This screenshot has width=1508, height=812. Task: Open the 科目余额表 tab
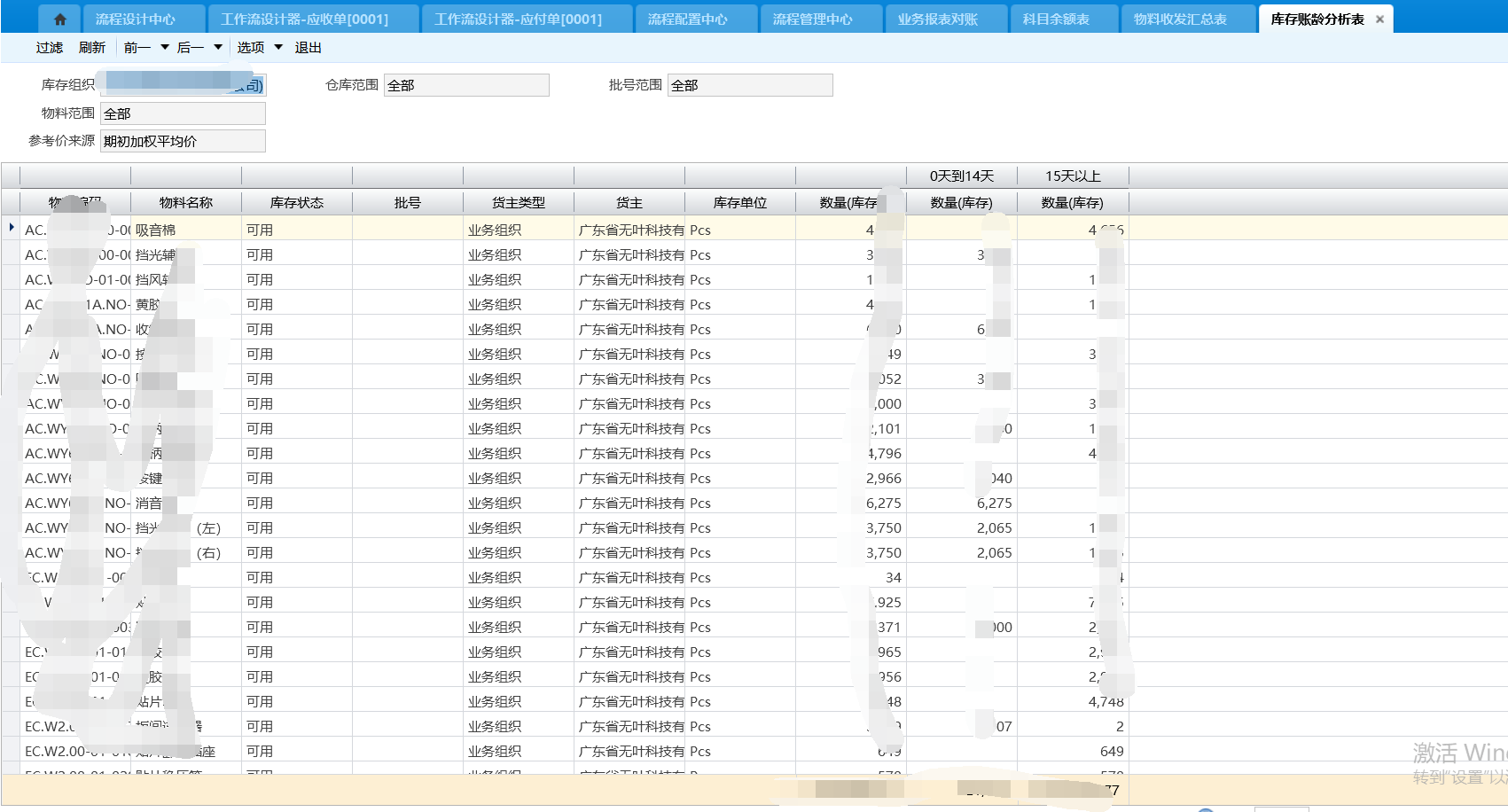[1055, 19]
